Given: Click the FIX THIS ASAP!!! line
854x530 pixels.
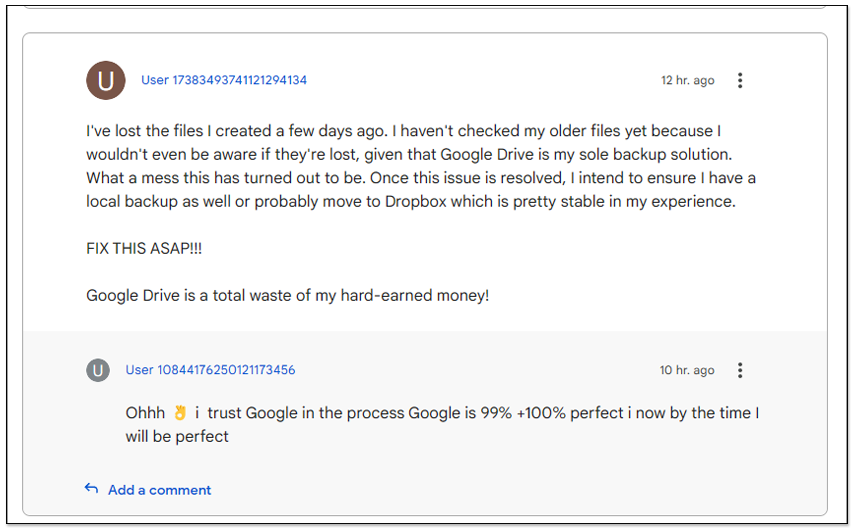Looking at the screenshot, I should (144, 248).
